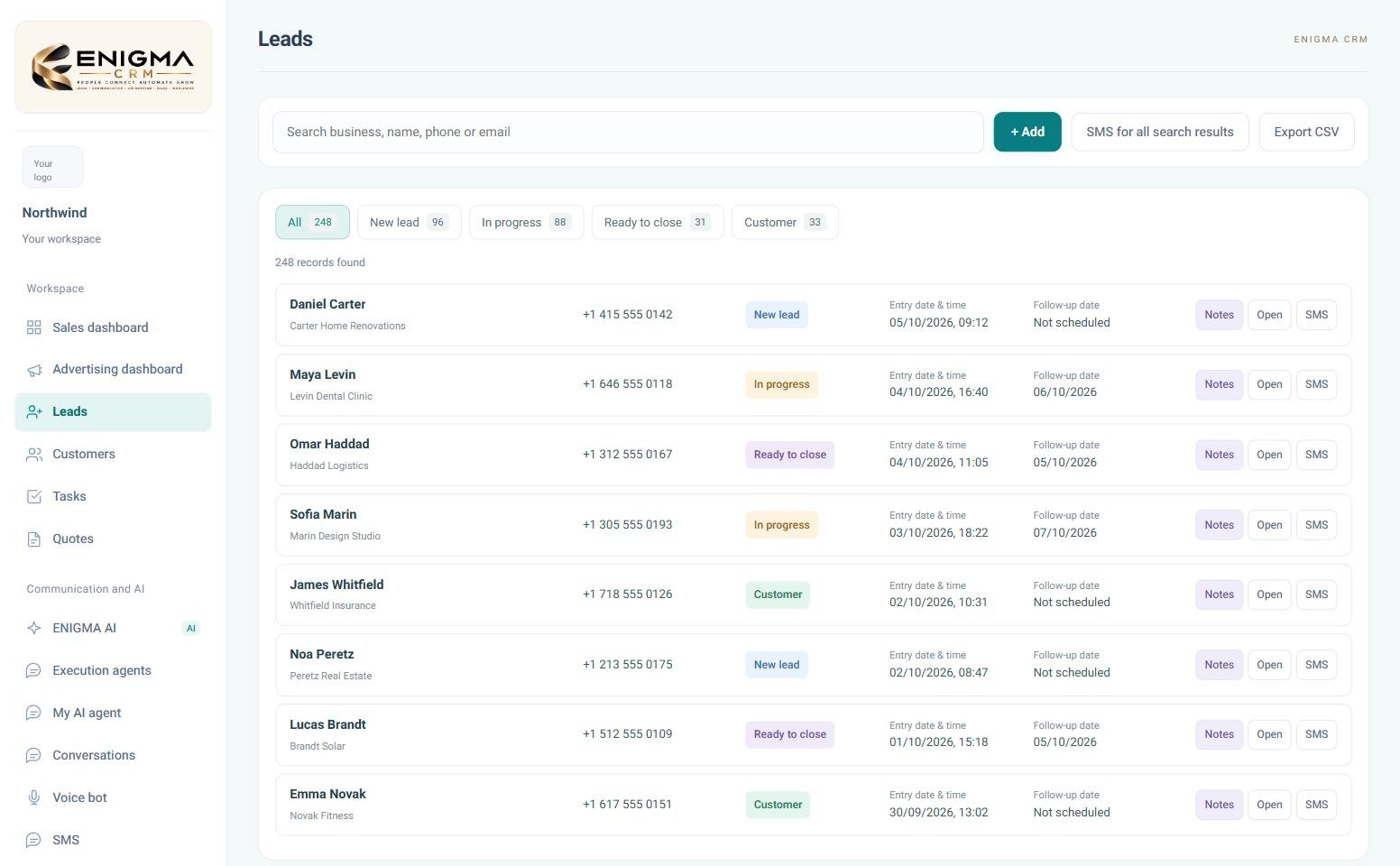Click the ENIGMA CRM logo image
Image resolution: width=1400 pixels, height=866 pixels.
pyautogui.click(x=113, y=68)
